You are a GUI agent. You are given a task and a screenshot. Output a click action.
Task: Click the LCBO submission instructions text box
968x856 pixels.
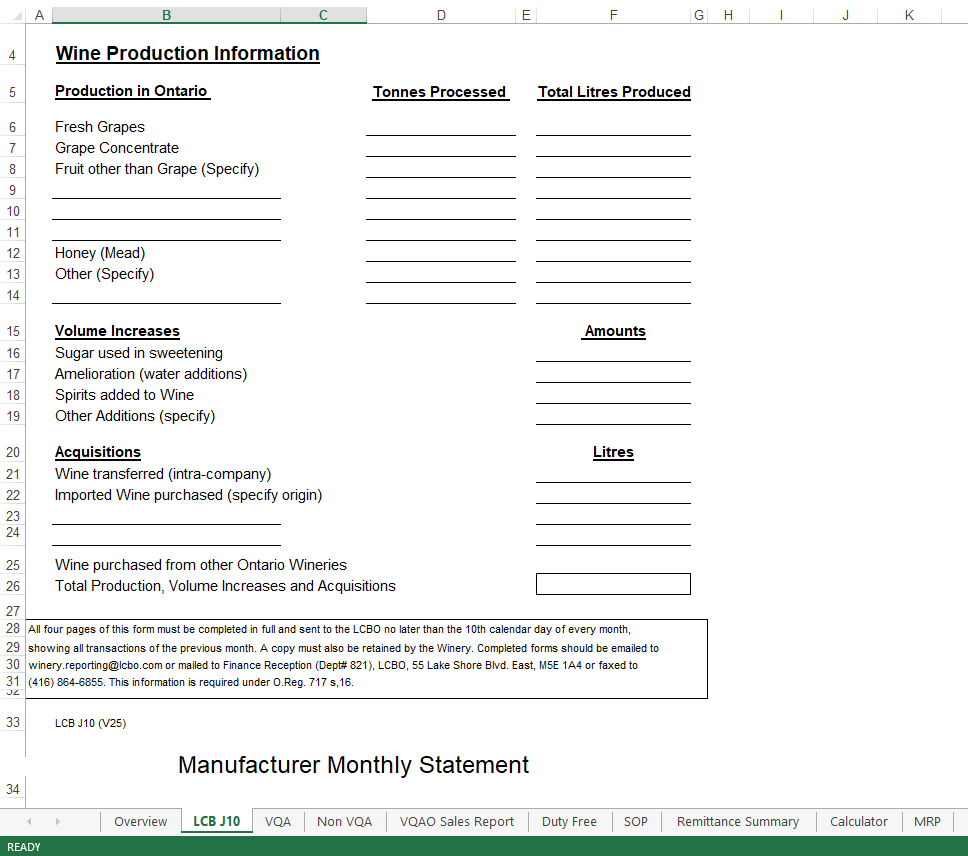(366, 659)
